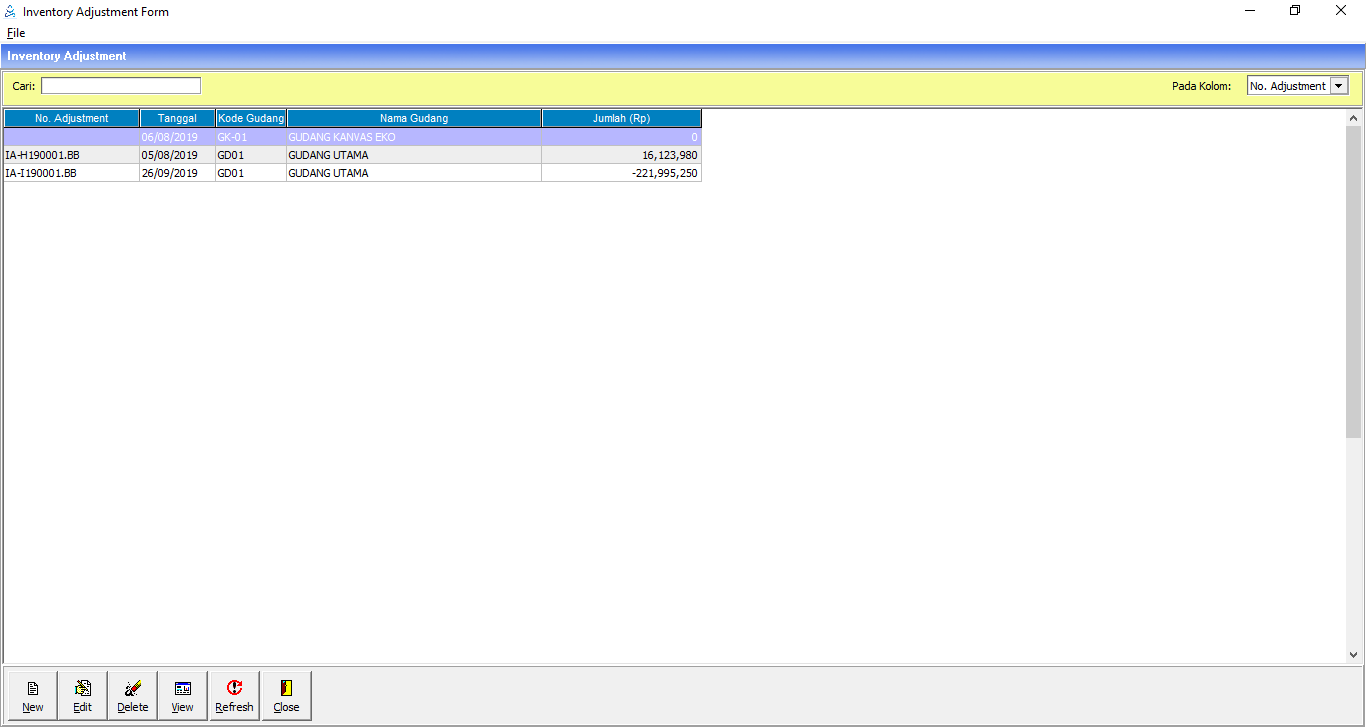Select the GUDANG KANVAS EKO row

(x=341, y=137)
